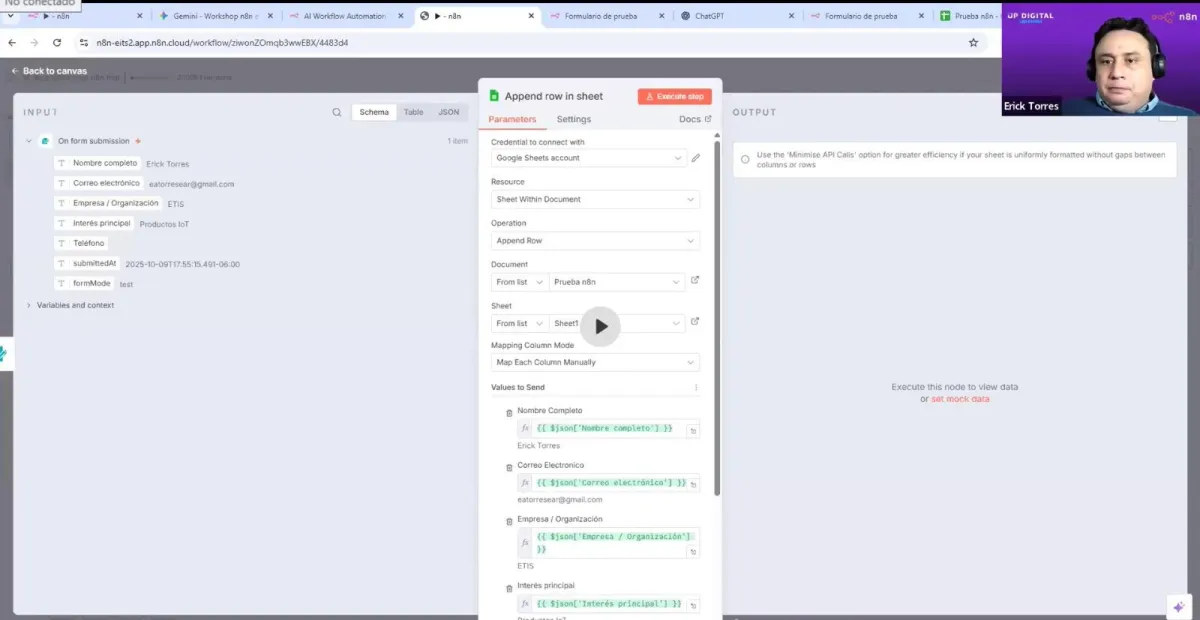The image size is (1200, 620).
Task: Delete the Nombre Completo field mapping
Action: tap(509, 413)
